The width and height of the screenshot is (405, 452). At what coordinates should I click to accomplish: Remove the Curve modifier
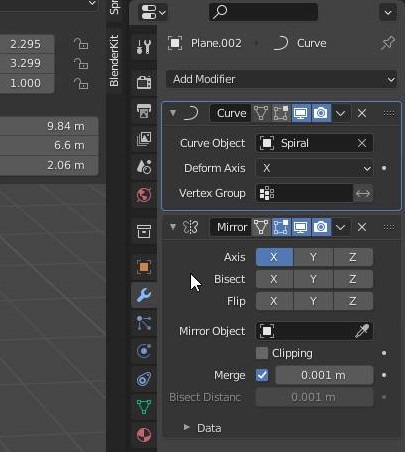362,113
